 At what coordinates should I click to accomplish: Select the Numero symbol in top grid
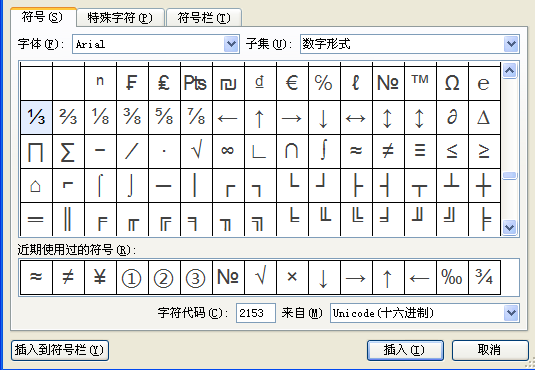click(388, 83)
